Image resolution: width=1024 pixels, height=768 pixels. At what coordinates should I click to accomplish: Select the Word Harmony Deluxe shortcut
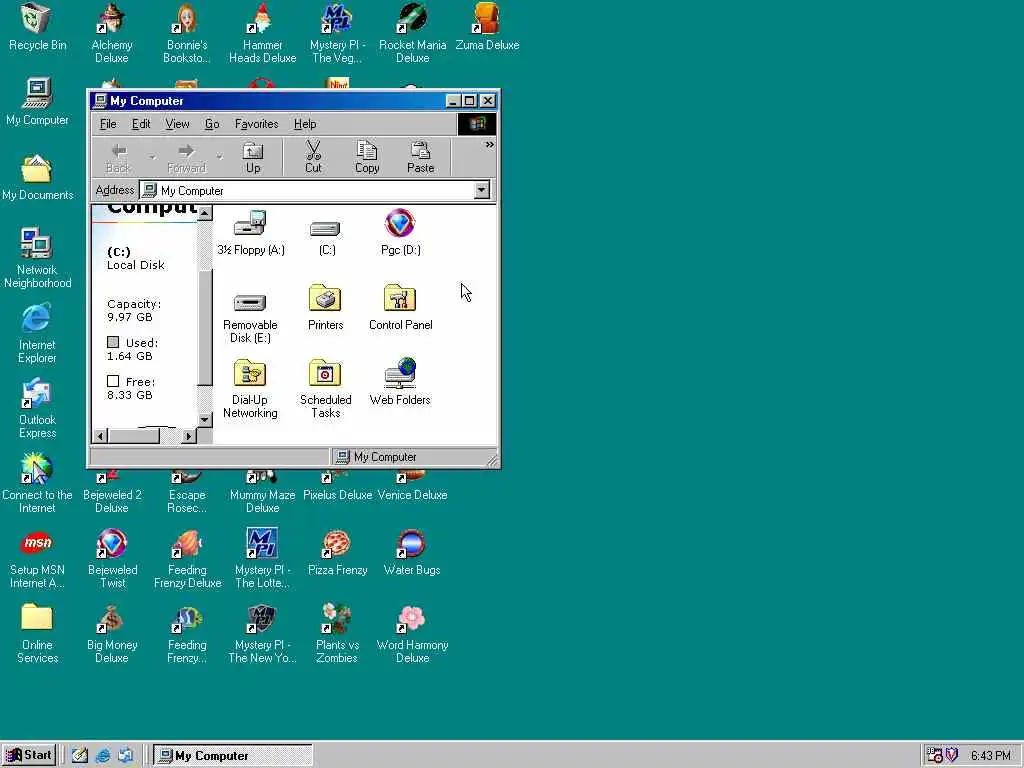(x=412, y=633)
